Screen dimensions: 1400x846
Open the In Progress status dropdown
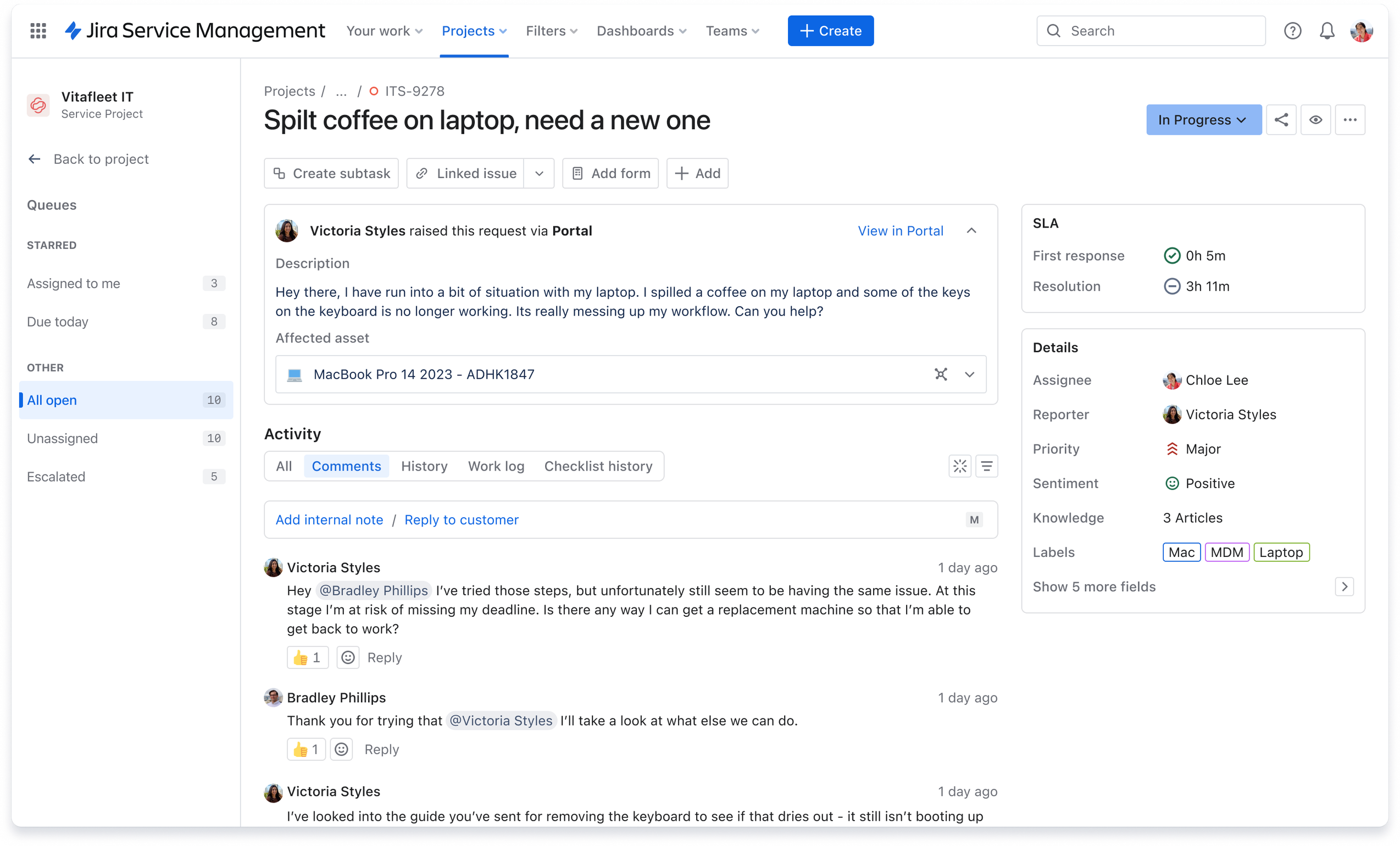click(1203, 119)
